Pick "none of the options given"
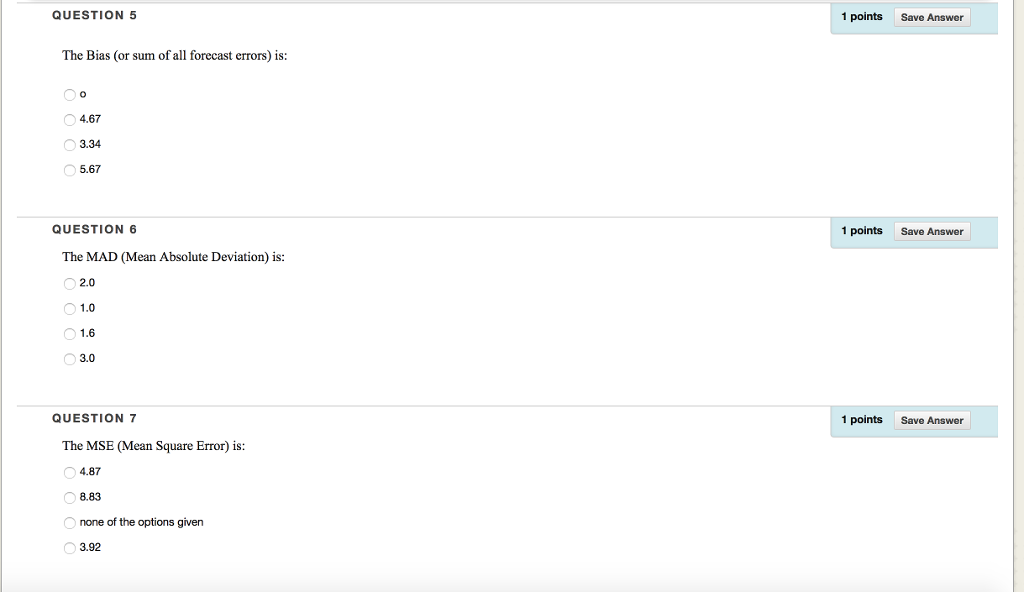This screenshot has height=592, width=1024. point(69,523)
